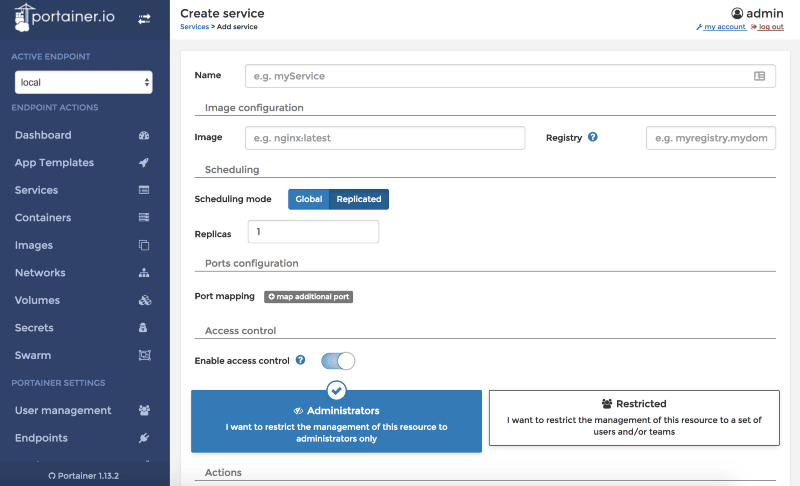Click the sidebar collapse arrows icon
Screen dimensions: 800x486
point(144,18)
